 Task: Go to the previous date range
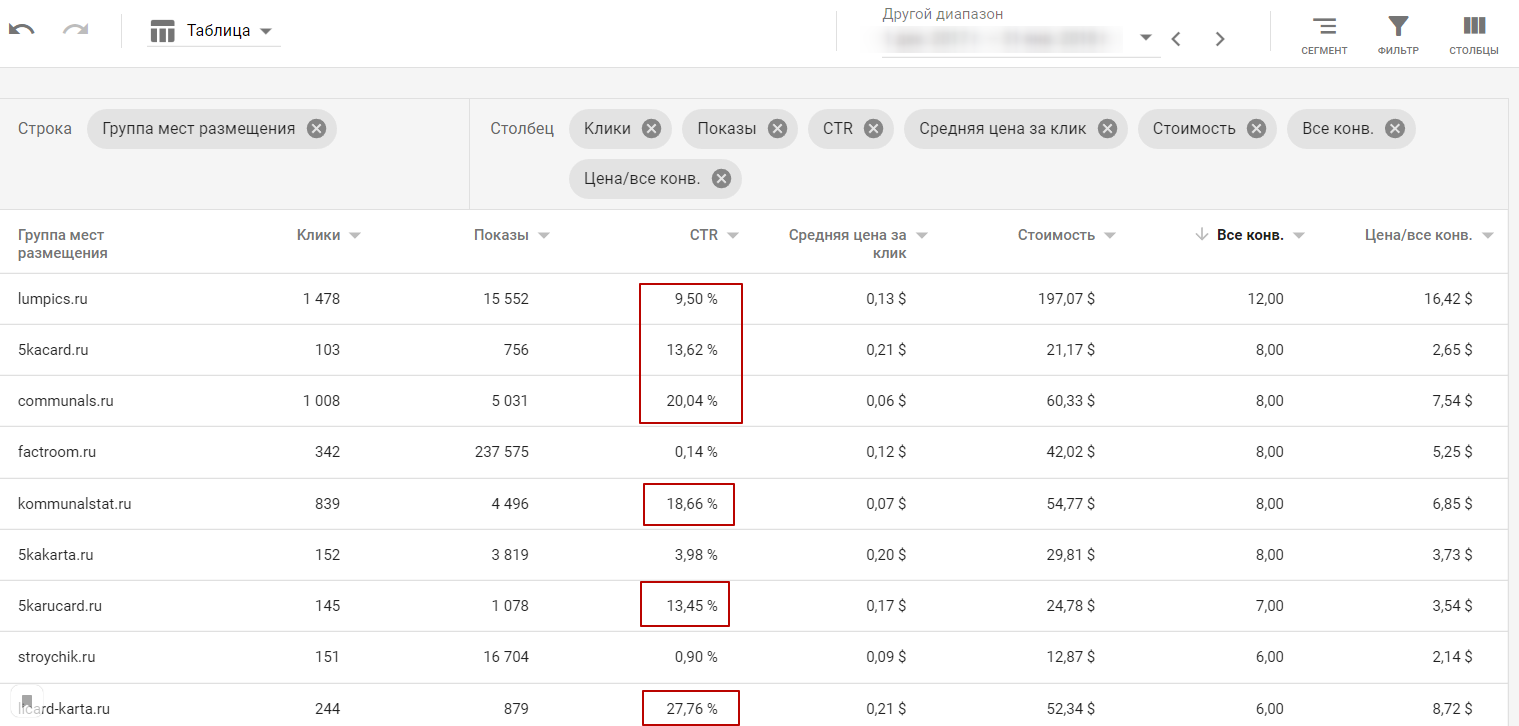click(1176, 39)
